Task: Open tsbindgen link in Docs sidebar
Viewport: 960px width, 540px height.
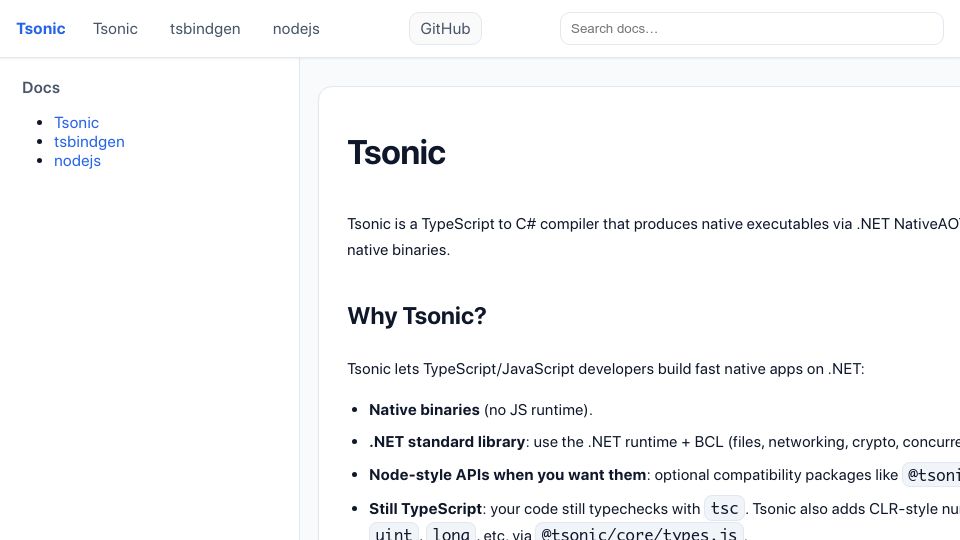Action: (x=89, y=141)
